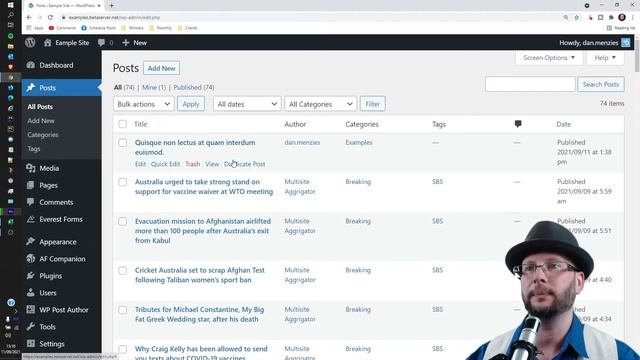Check the Tributes for Michael Constantine post
This screenshot has height=360, width=640.
(122, 310)
